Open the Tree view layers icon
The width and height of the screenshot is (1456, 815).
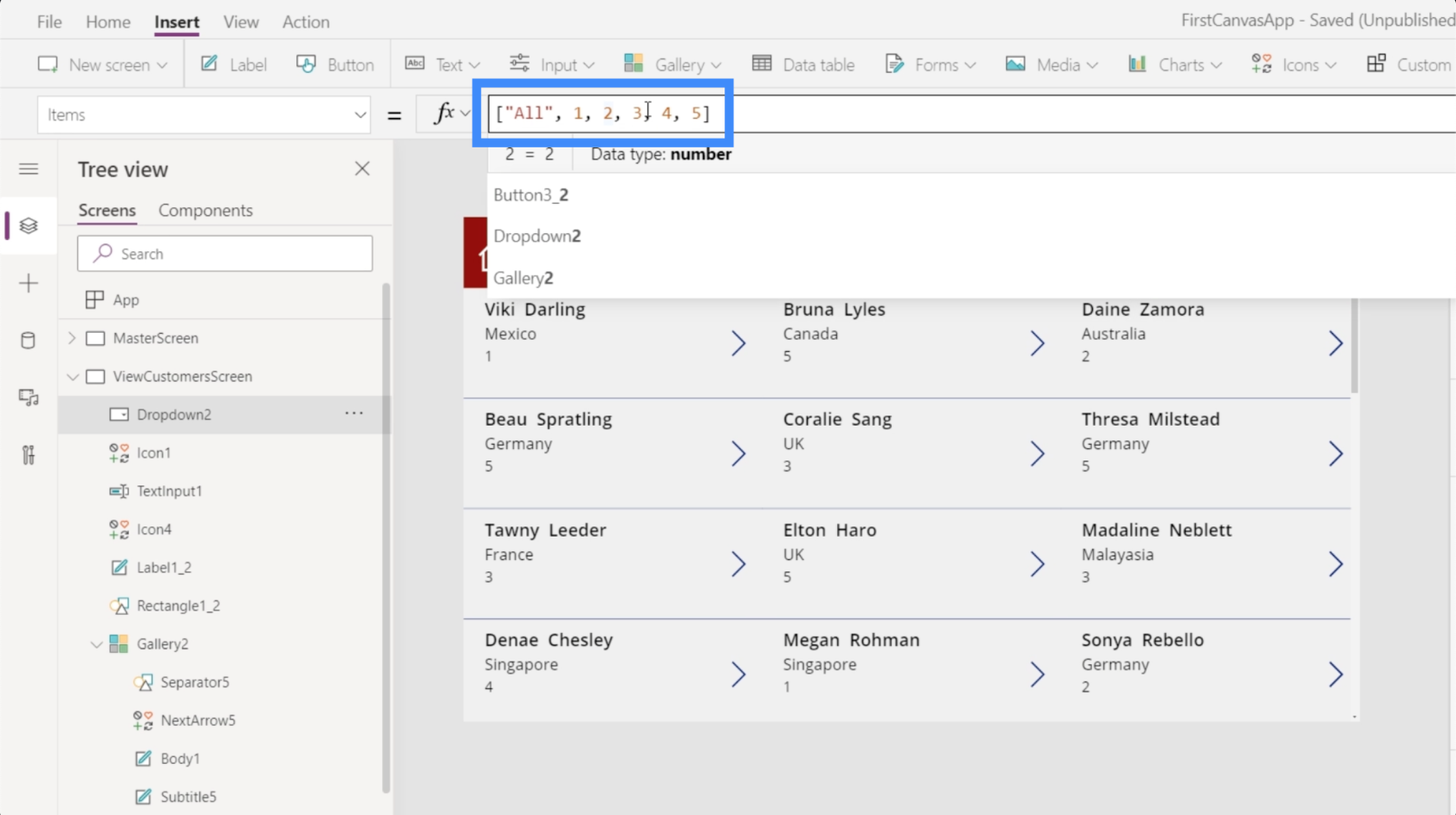click(x=29, y=225)
